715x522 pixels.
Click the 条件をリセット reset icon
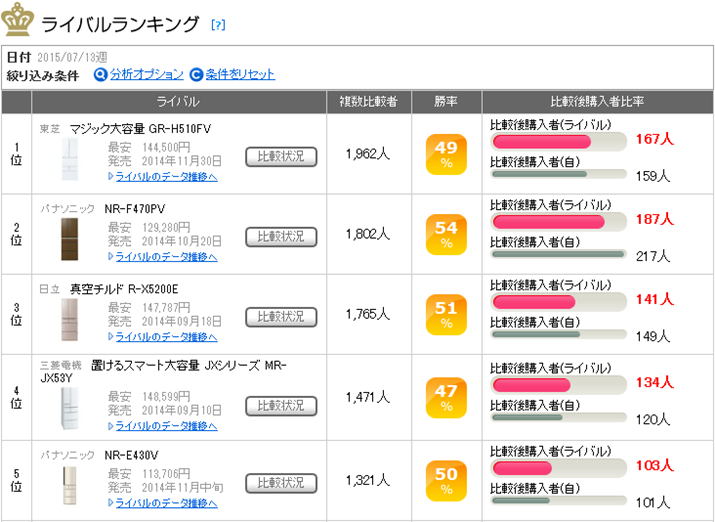196,74
